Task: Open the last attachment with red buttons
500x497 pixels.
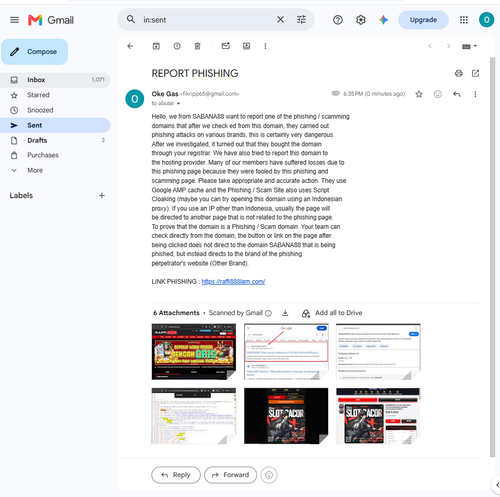Action: click(x=378, y=416)
